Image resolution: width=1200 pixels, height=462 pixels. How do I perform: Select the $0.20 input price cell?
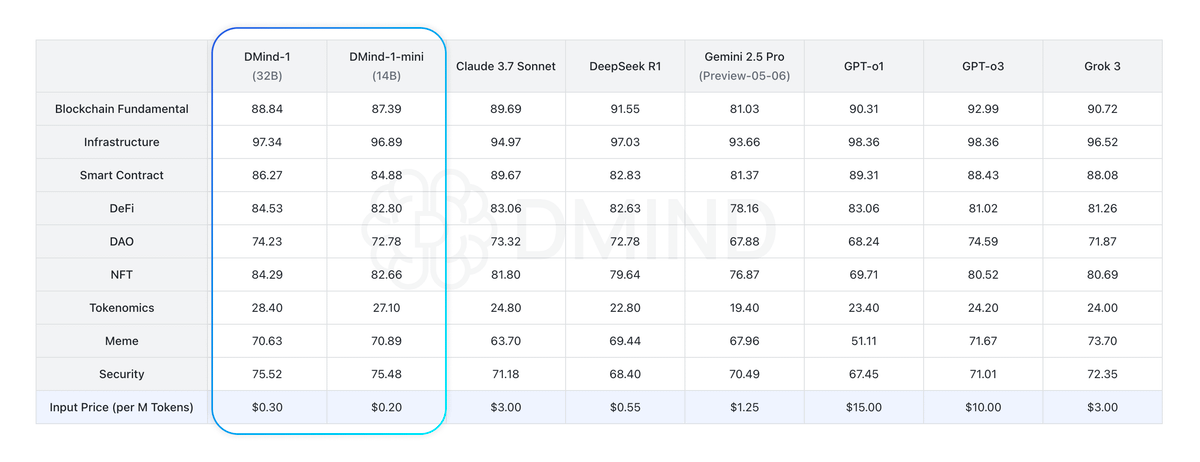click(387, 407)
